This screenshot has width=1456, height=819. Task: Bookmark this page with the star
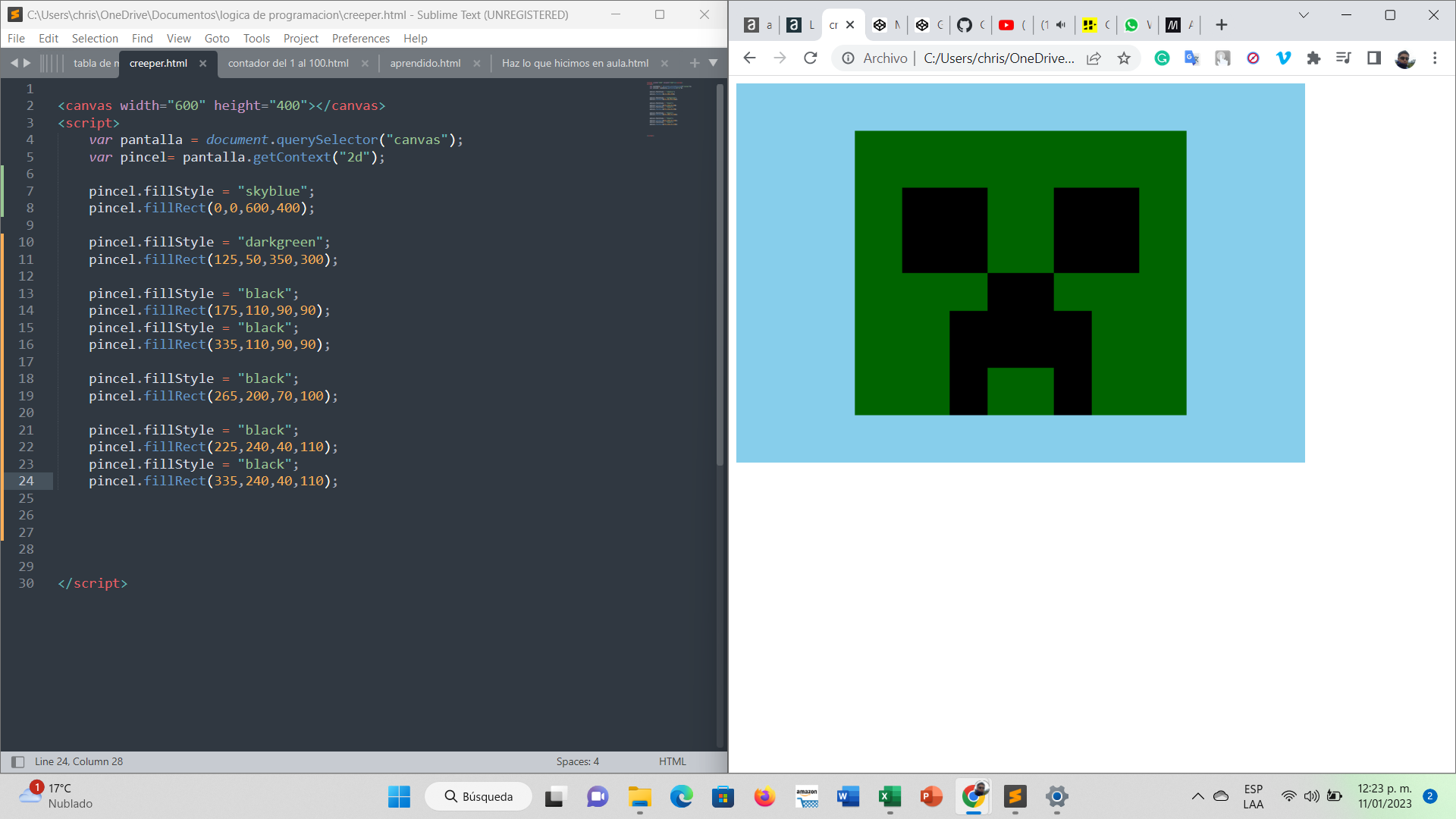pyautogui.click(x=1124, y=58)
